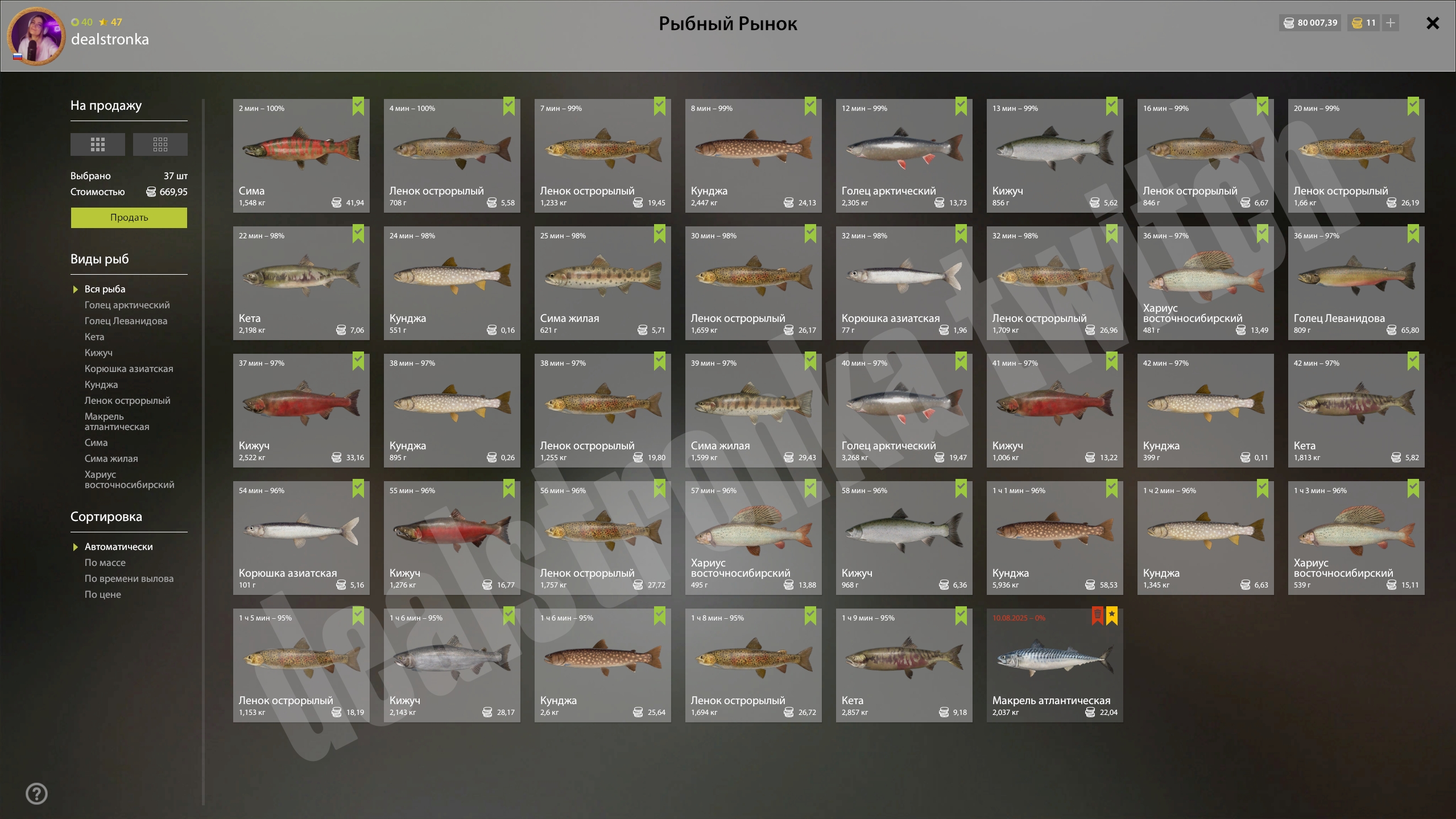Close the Рыбный Рынок window
Viewport: 1456px width, 819px height.
1433,23
